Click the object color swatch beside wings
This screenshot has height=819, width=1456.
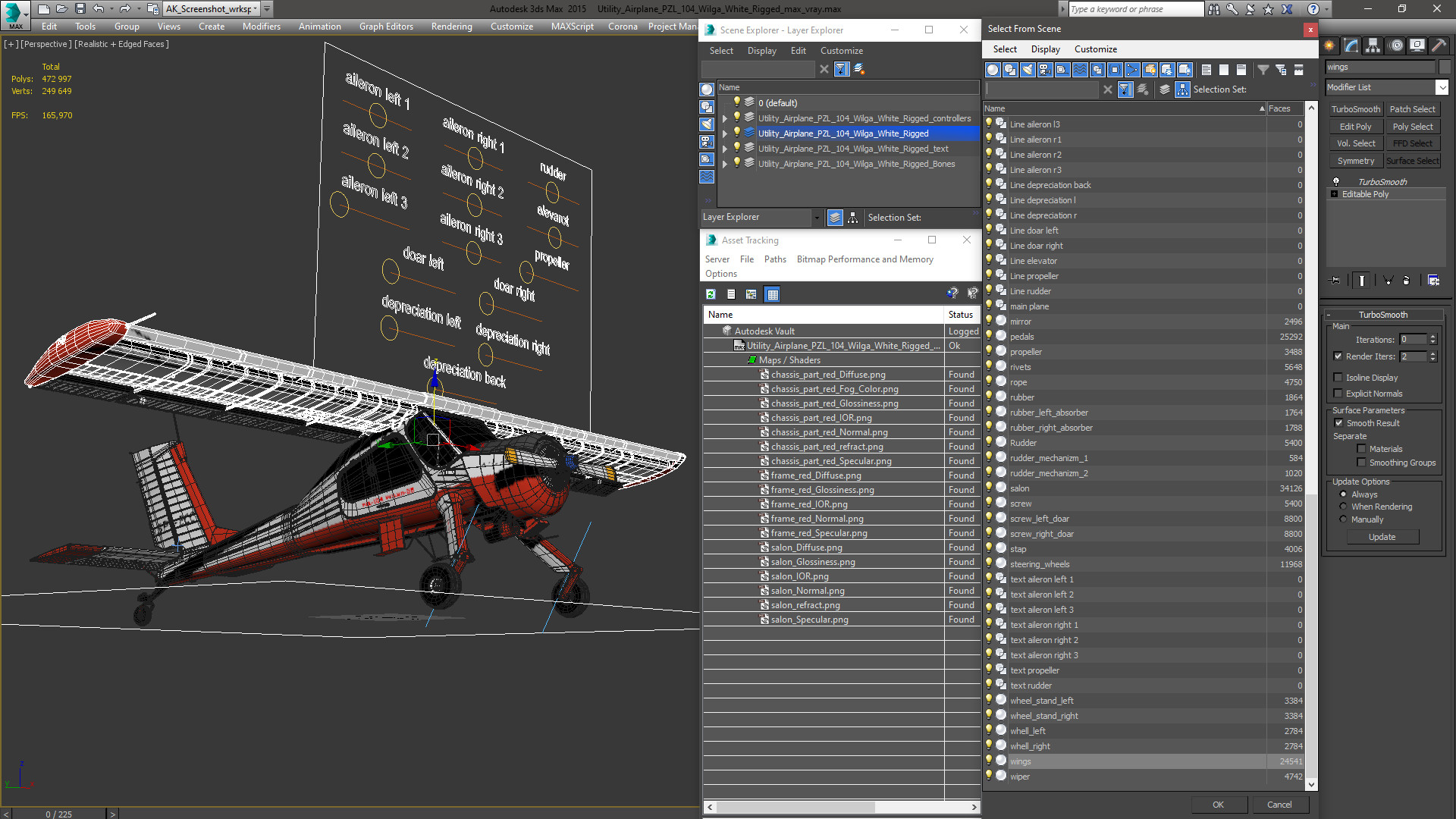pos(1445,67)
